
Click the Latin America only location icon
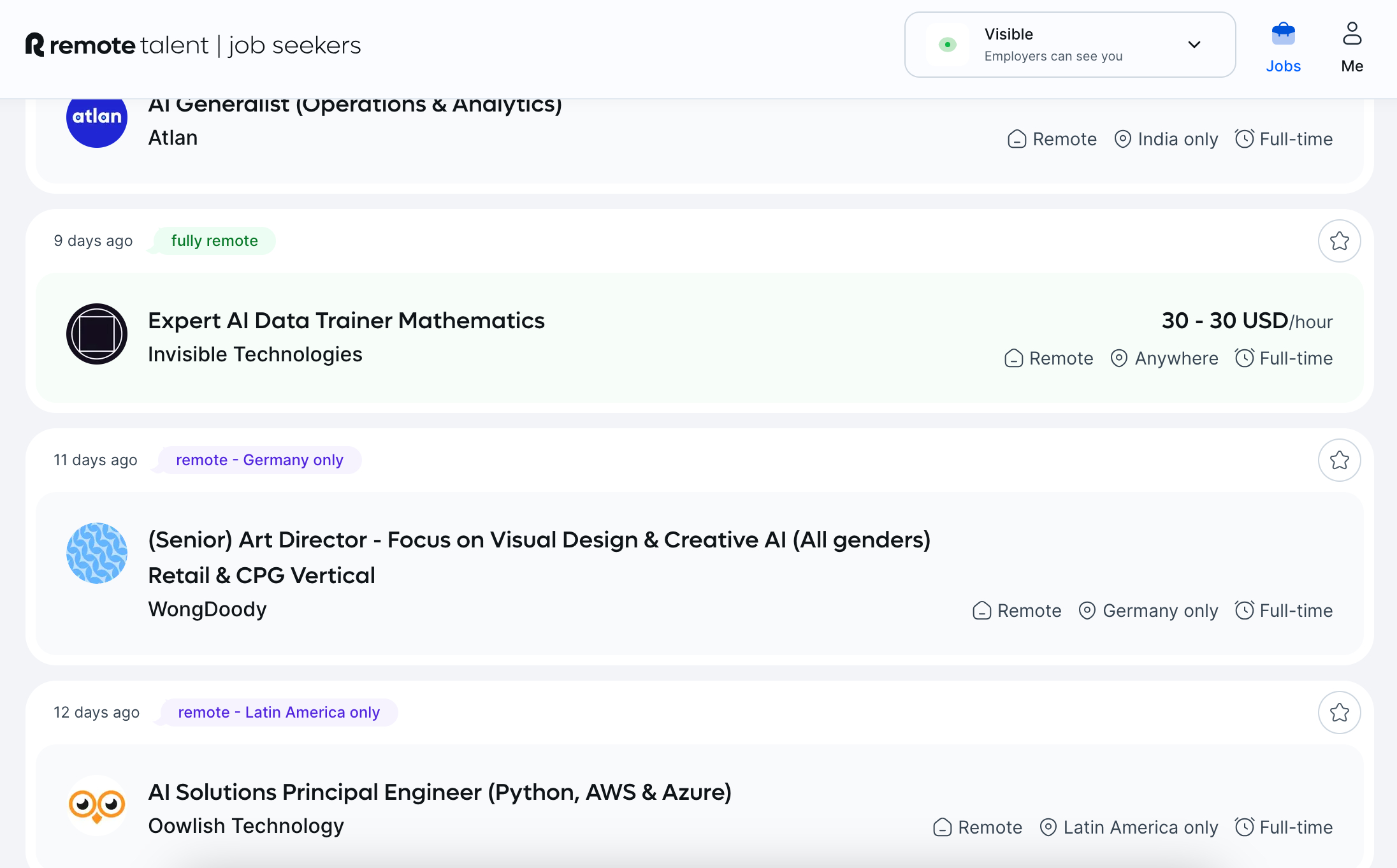coord(1048,827)
